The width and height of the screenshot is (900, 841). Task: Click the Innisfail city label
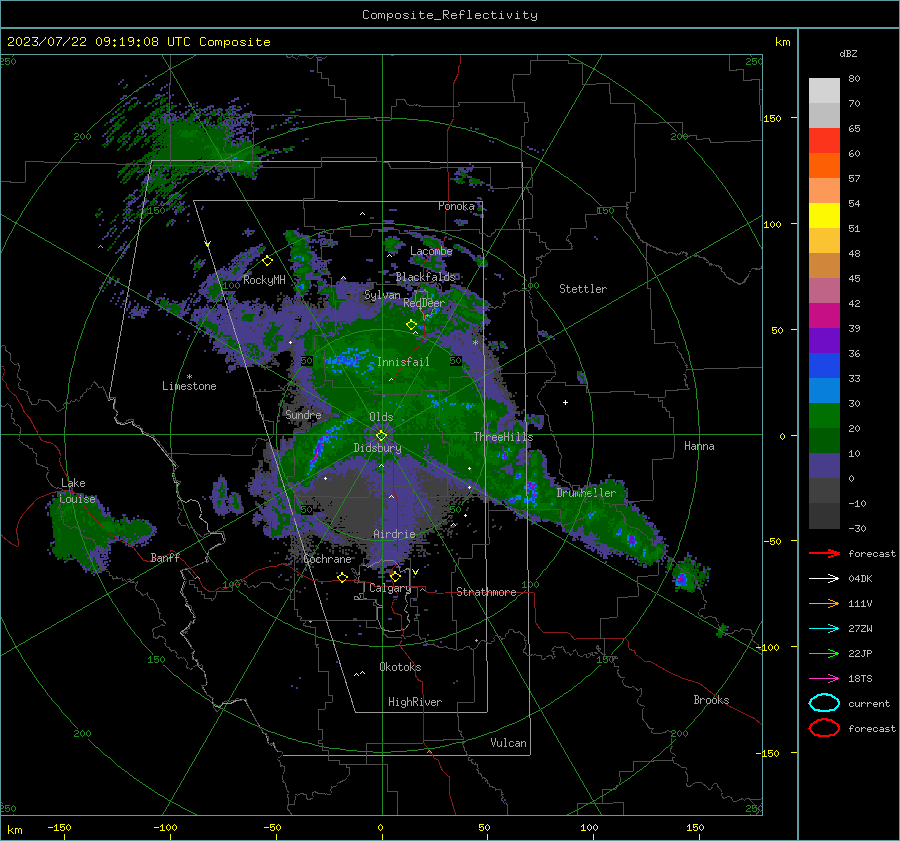[403, 362]
